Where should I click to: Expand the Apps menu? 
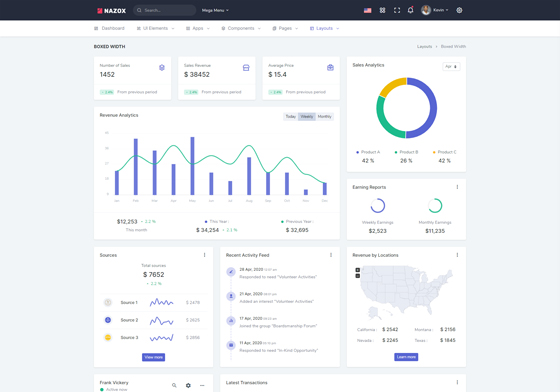[198, 28]
